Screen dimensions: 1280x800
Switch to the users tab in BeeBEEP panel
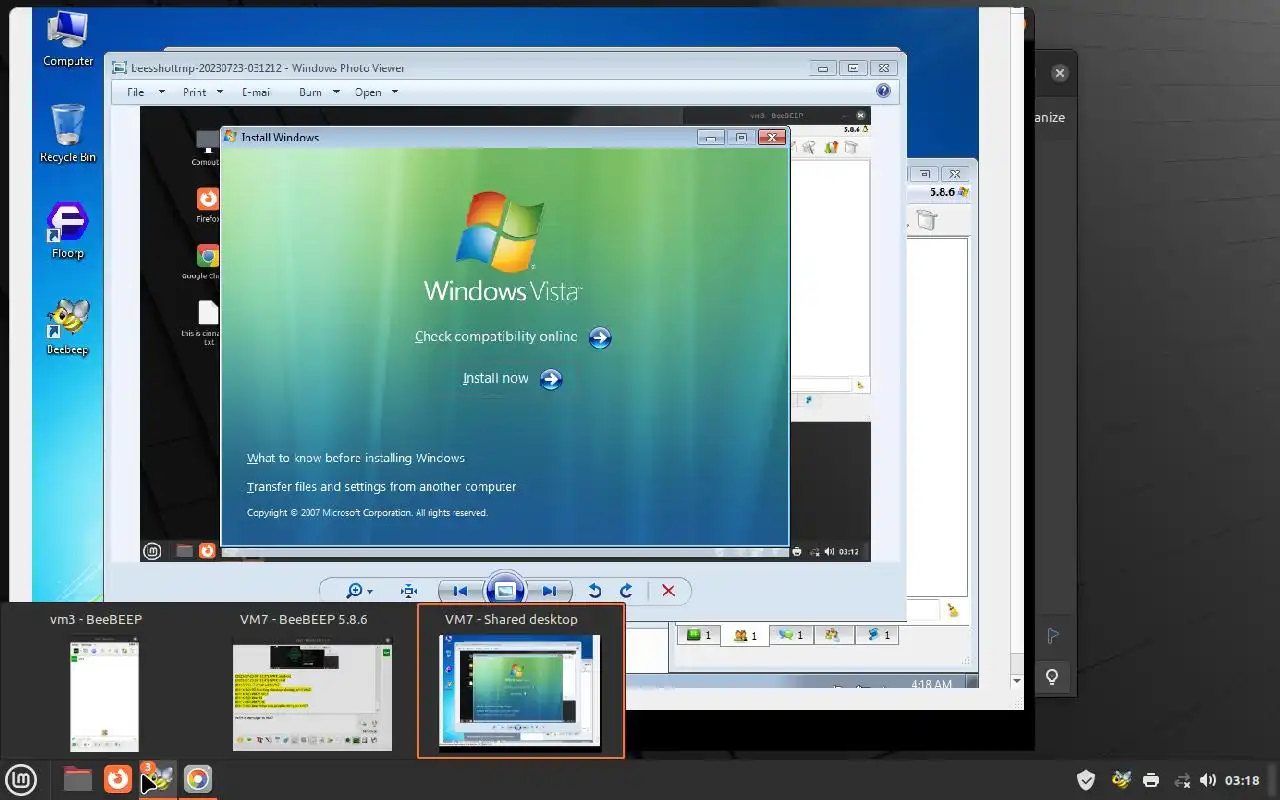[745, 635]
